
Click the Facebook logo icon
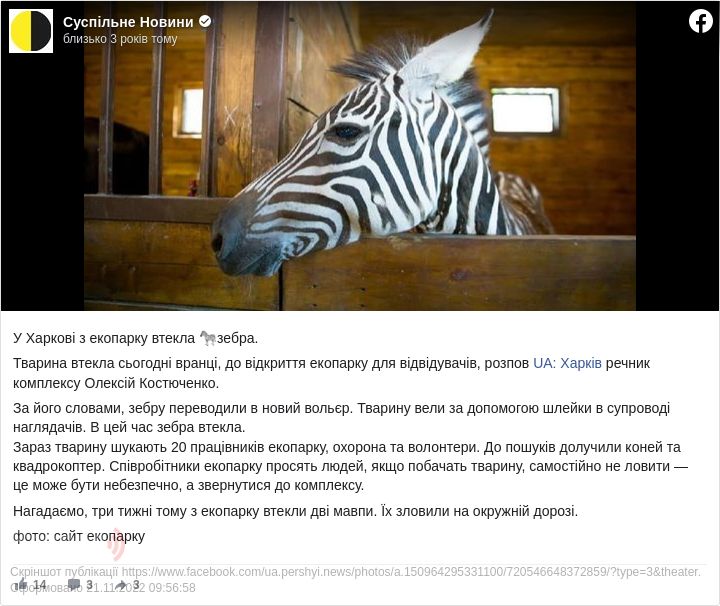(x=700, y=21)
